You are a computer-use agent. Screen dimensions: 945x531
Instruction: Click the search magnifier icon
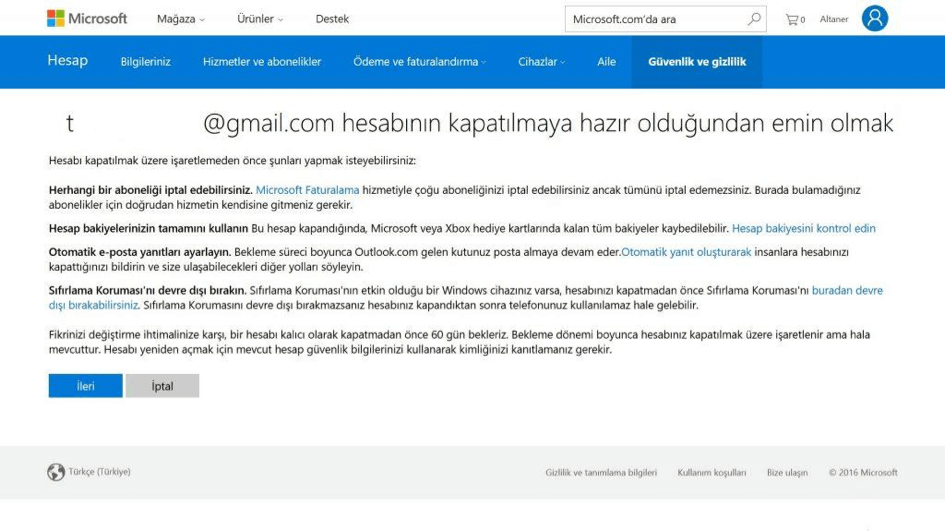[x=754, y=19]
